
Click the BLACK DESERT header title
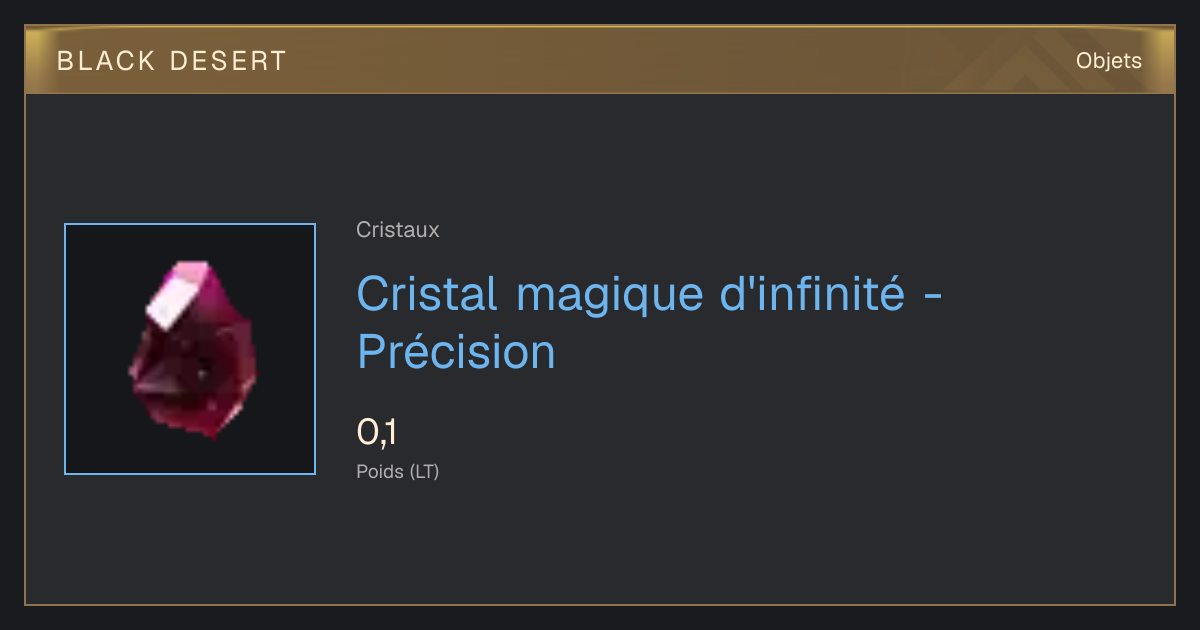pyautogui.click(x=172, y=61)
